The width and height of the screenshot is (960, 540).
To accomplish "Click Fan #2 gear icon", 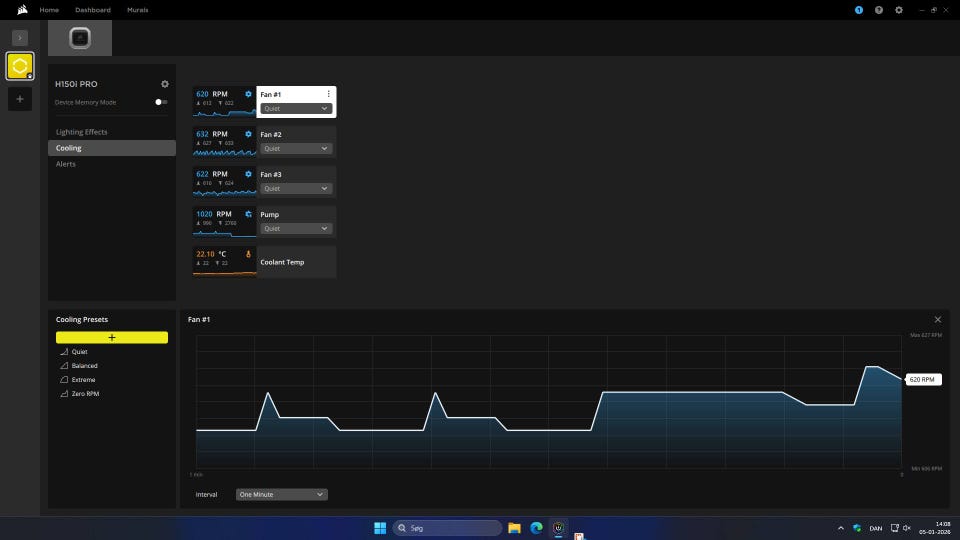I will pos(248,134).
